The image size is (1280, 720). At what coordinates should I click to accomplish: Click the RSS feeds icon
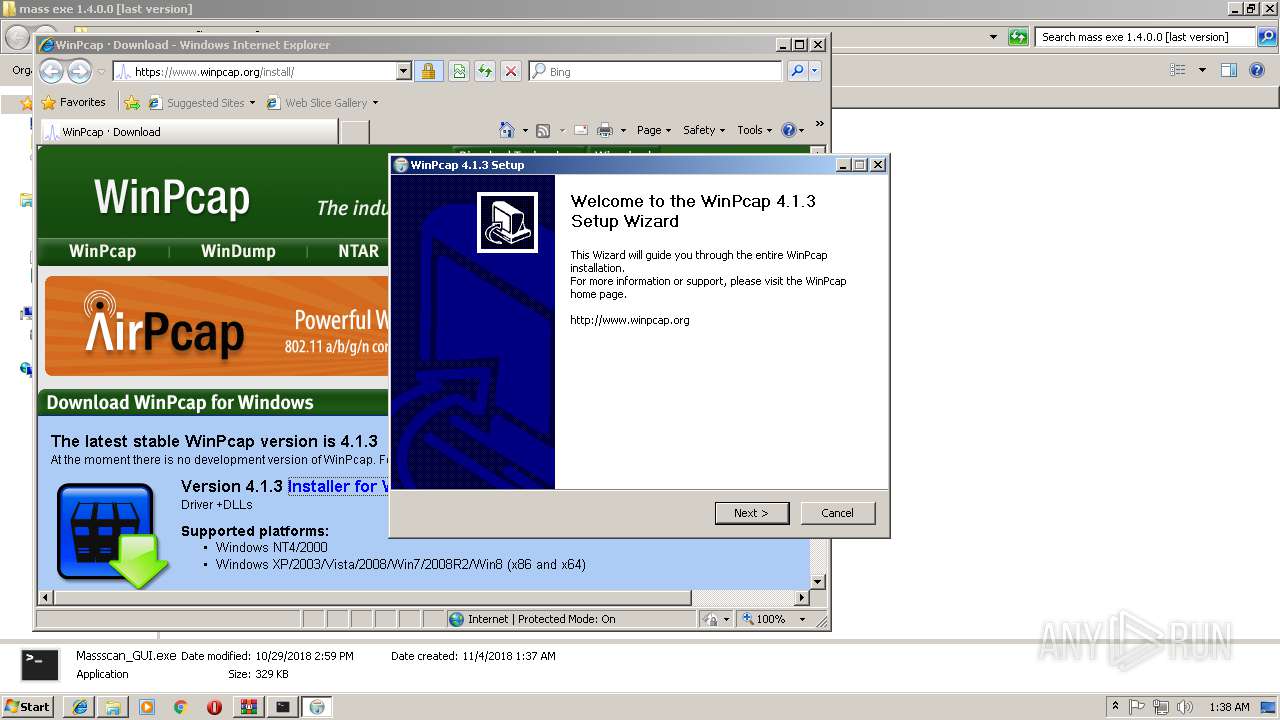(543, 130)
